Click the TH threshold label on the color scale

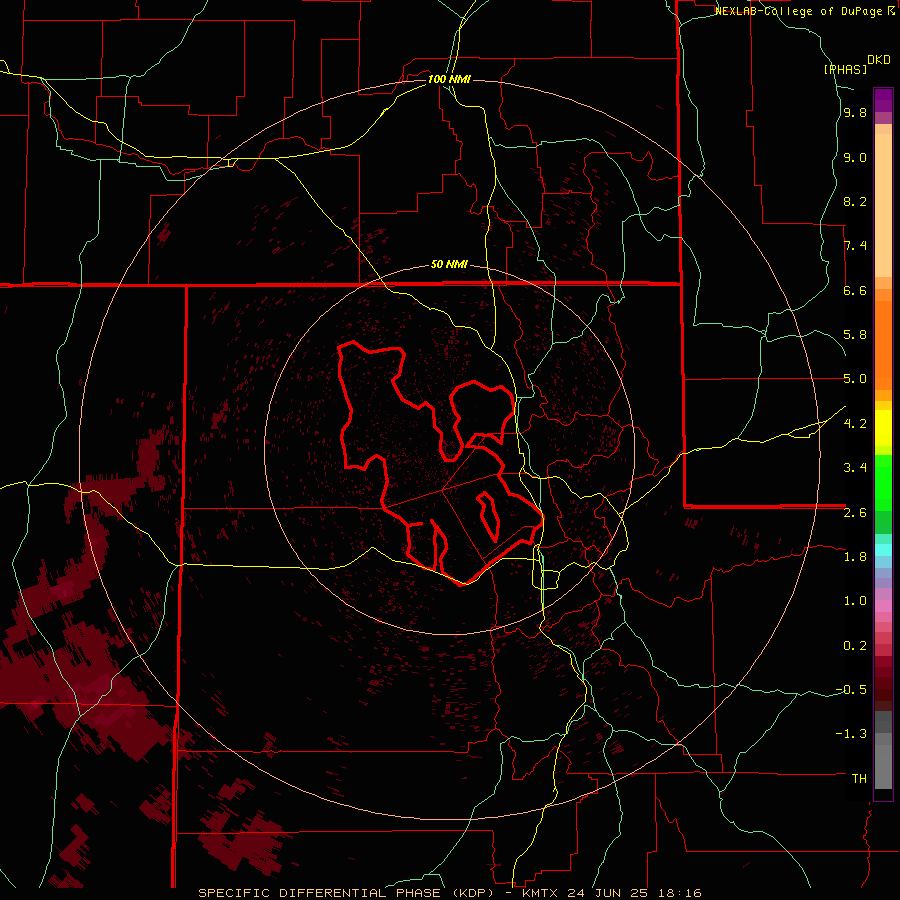click(859, 779)
